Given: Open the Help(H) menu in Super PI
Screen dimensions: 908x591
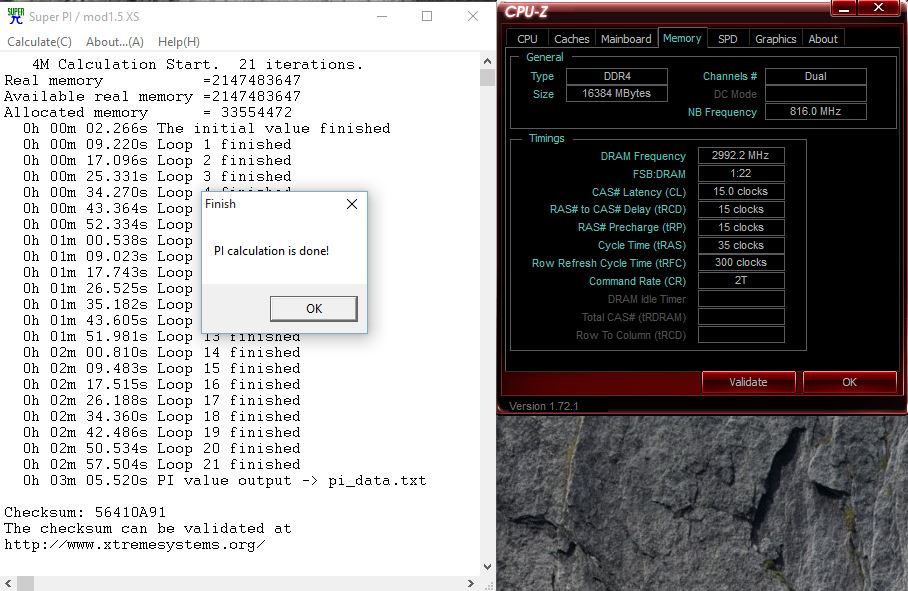Looking at the screenshot, I should point(179,42).
